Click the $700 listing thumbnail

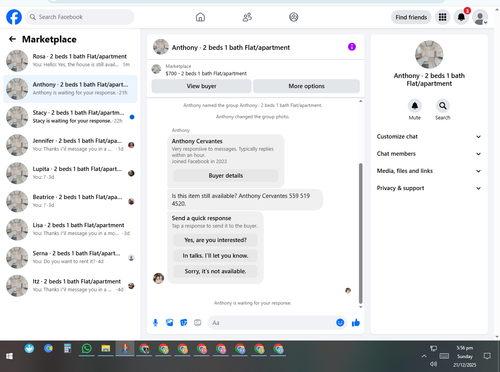coord(156,69)
